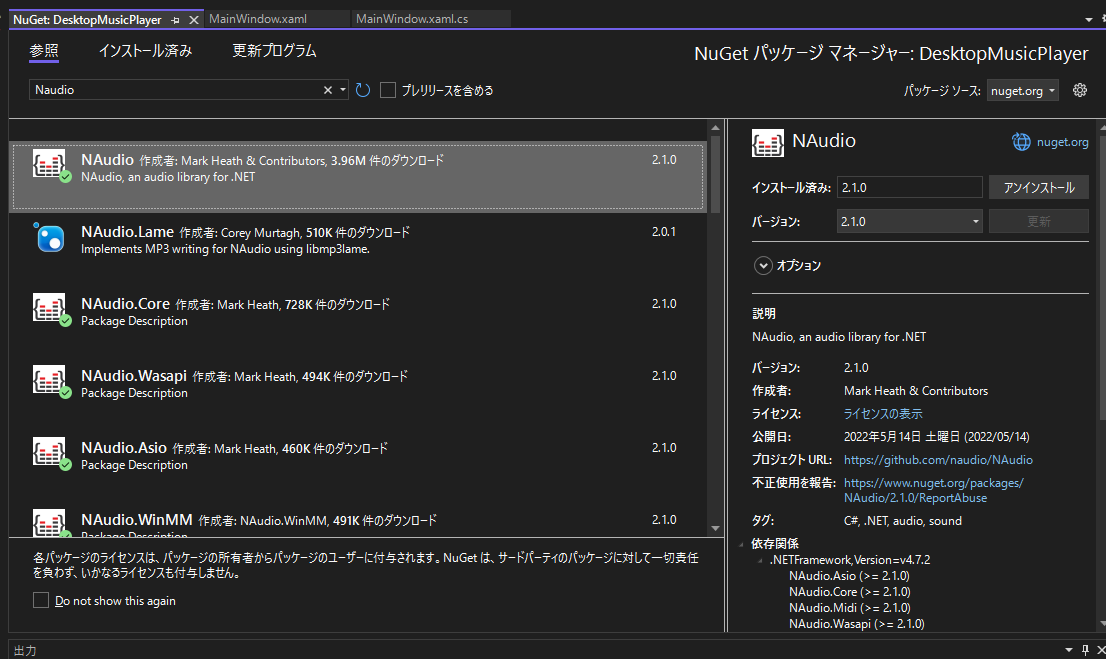
Task: Expand the オプション section
Action: [763, 265]
